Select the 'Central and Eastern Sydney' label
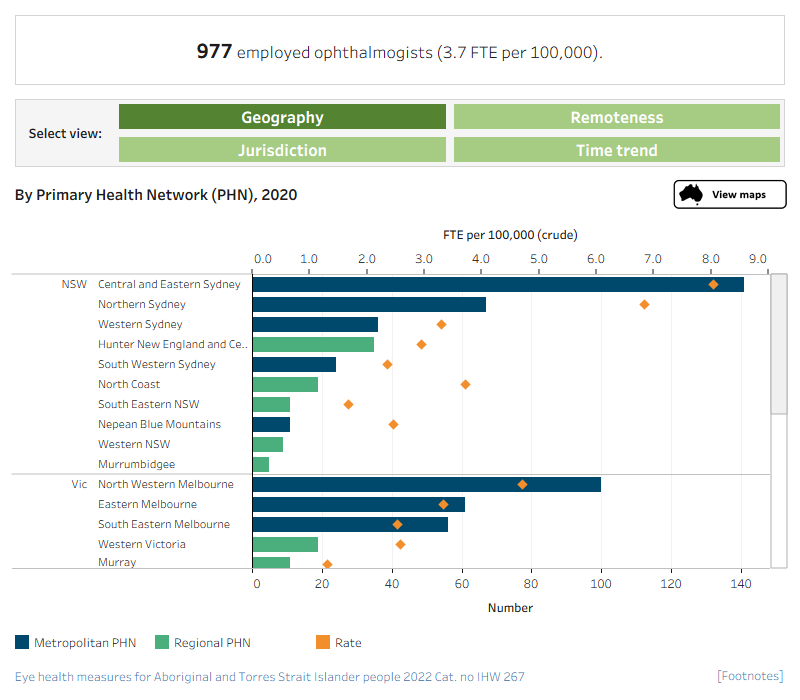Screen dimensions: 800x700 click(169, 284)
